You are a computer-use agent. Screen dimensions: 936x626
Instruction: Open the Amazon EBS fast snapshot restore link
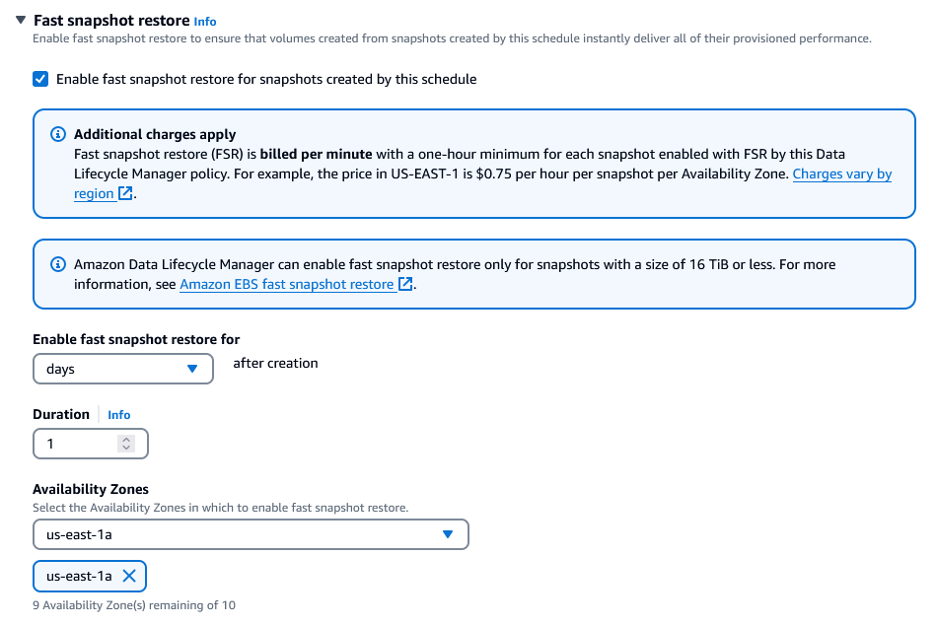(x=288, y=284)
